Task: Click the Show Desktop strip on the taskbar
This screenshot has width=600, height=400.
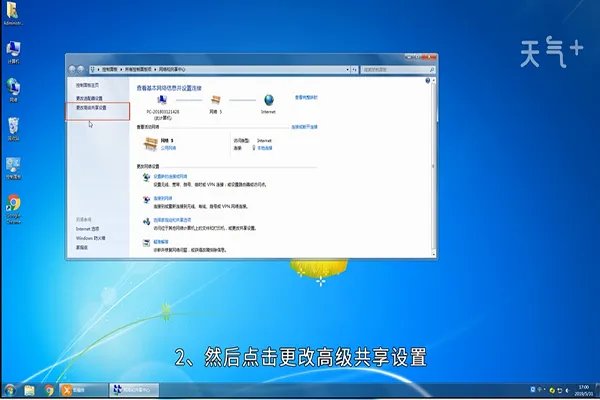Action: click(x=597, y=390)
